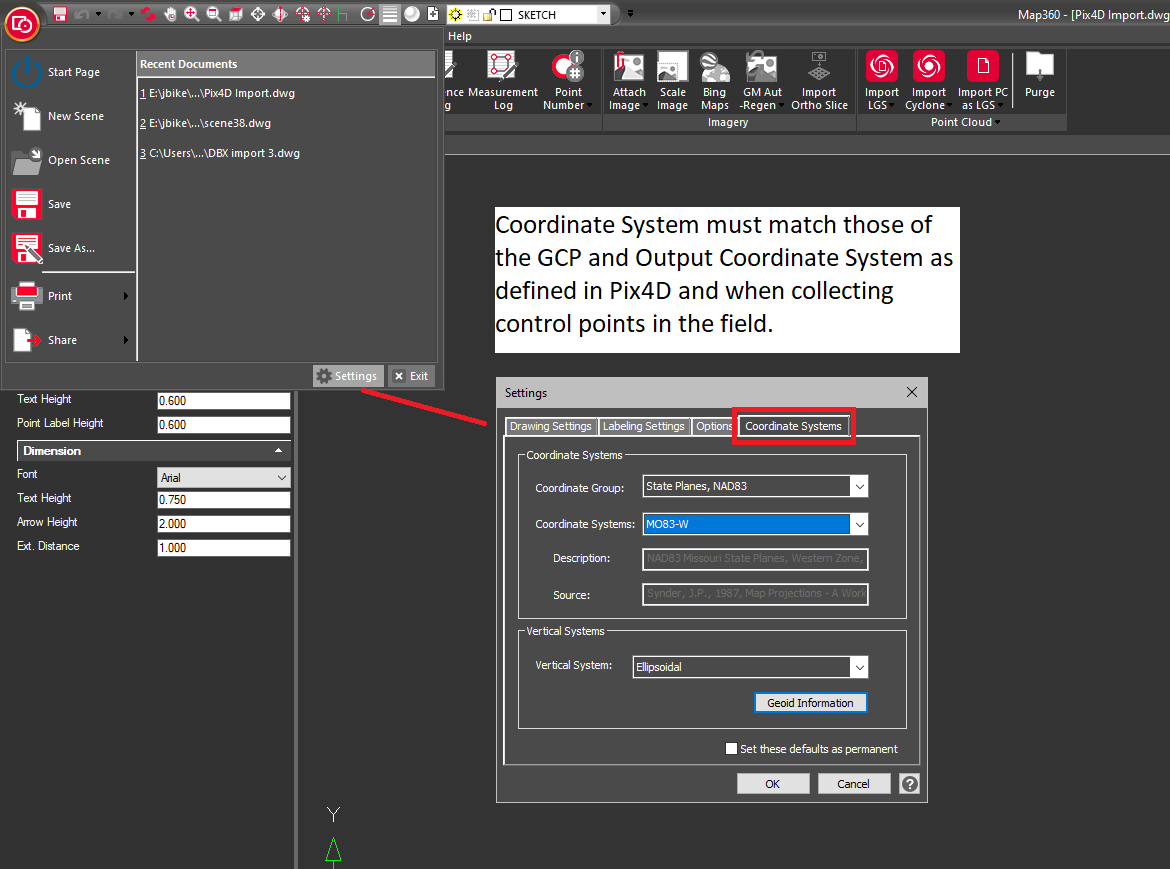The image size is (1170, 869).
Task: Click the Scale Image tool
Action: (x=672, y=80)
